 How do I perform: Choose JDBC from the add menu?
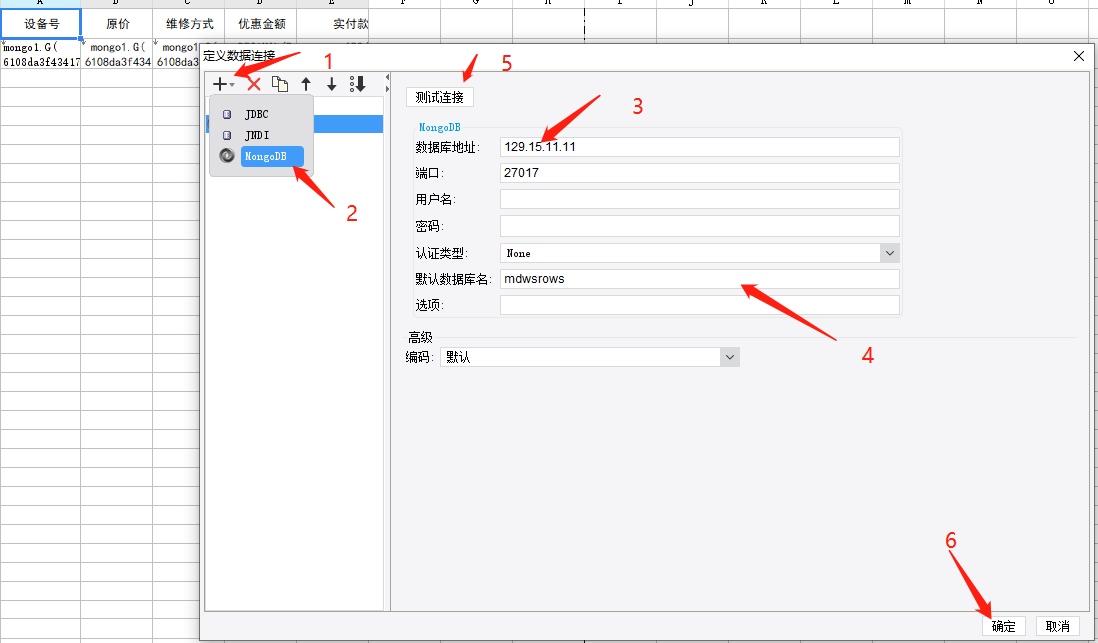[x=256, y=114]
